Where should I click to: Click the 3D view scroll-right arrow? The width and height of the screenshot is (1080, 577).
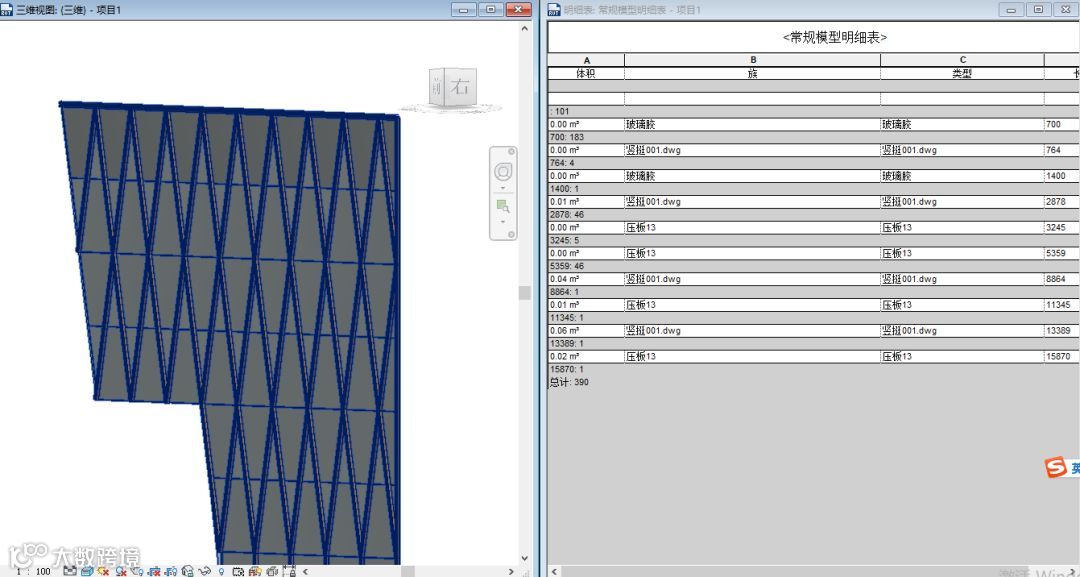tap(511, 571)
